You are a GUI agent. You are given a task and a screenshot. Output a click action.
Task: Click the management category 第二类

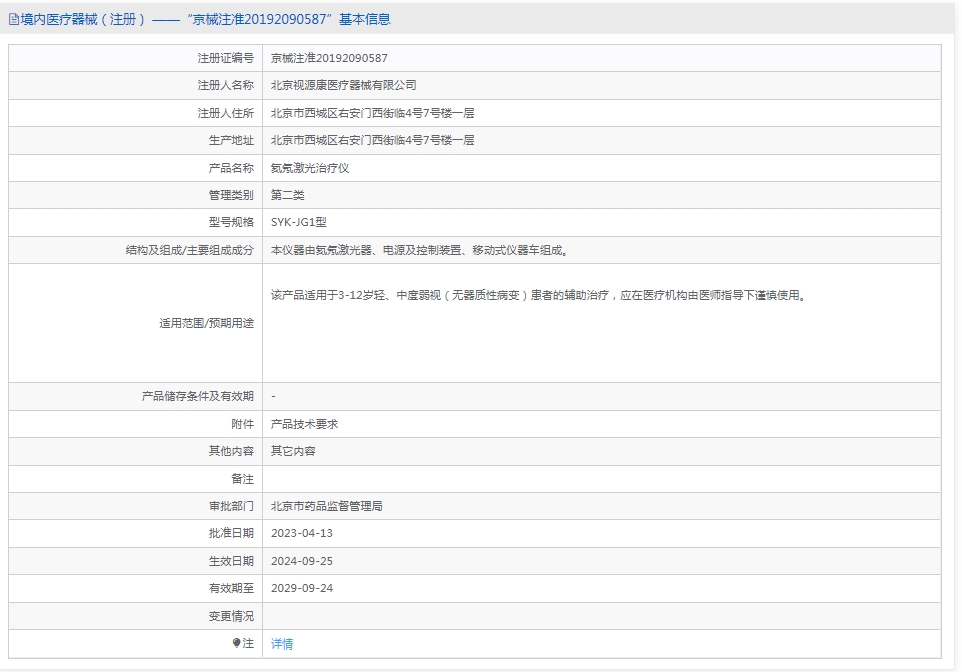(x=288, y=195)
